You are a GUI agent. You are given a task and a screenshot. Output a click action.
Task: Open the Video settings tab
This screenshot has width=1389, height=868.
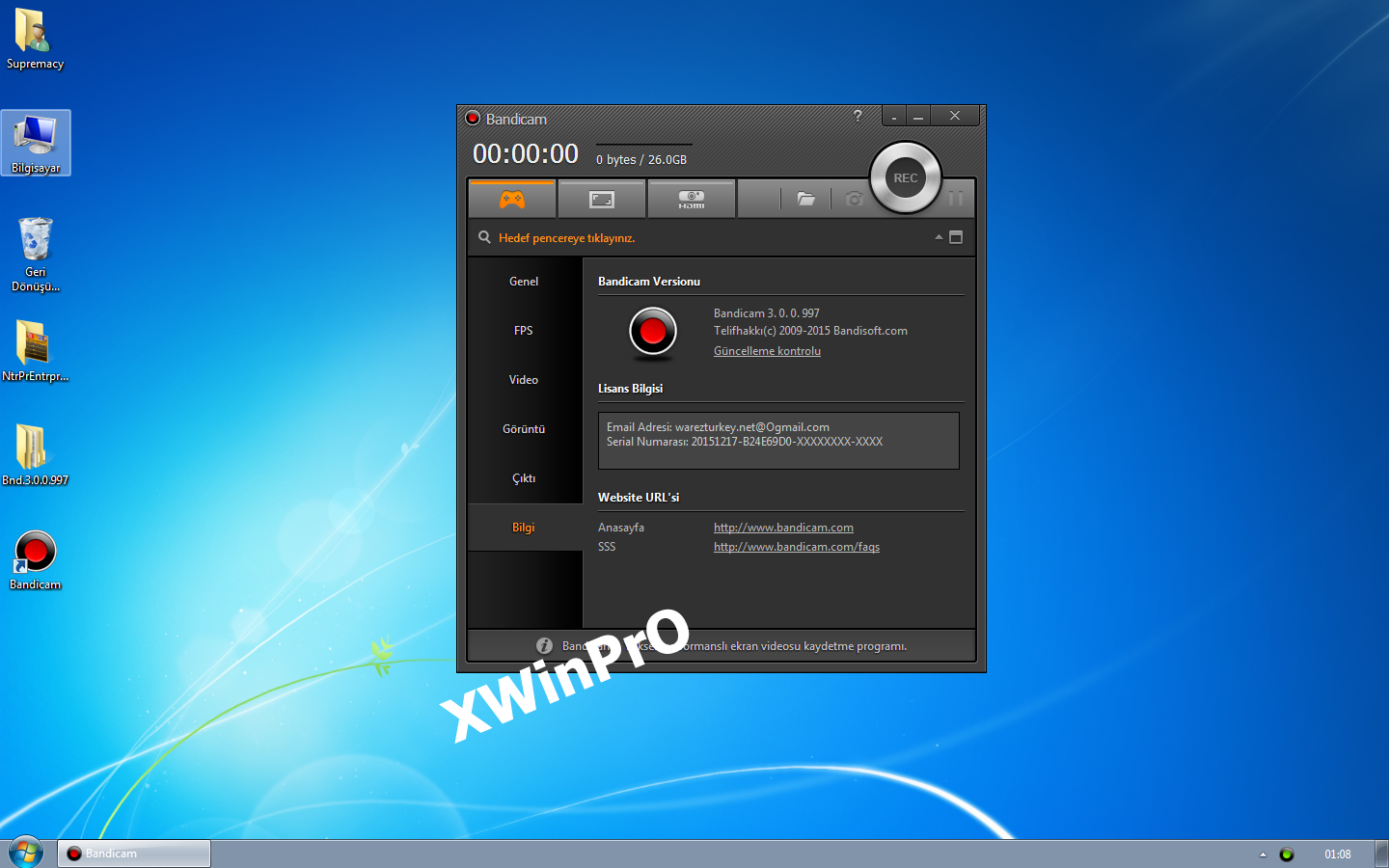pyautogui.click(x=524, y=380)
